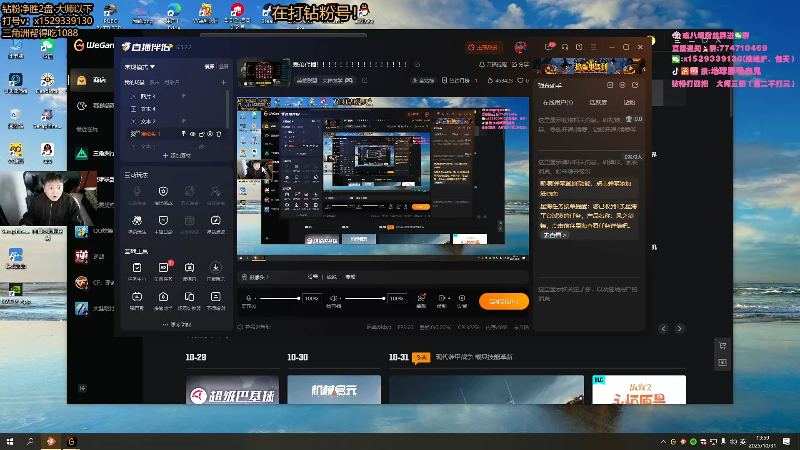
Task: Select the 10-31 today tab in WeGame
Action: click(409, 357)
